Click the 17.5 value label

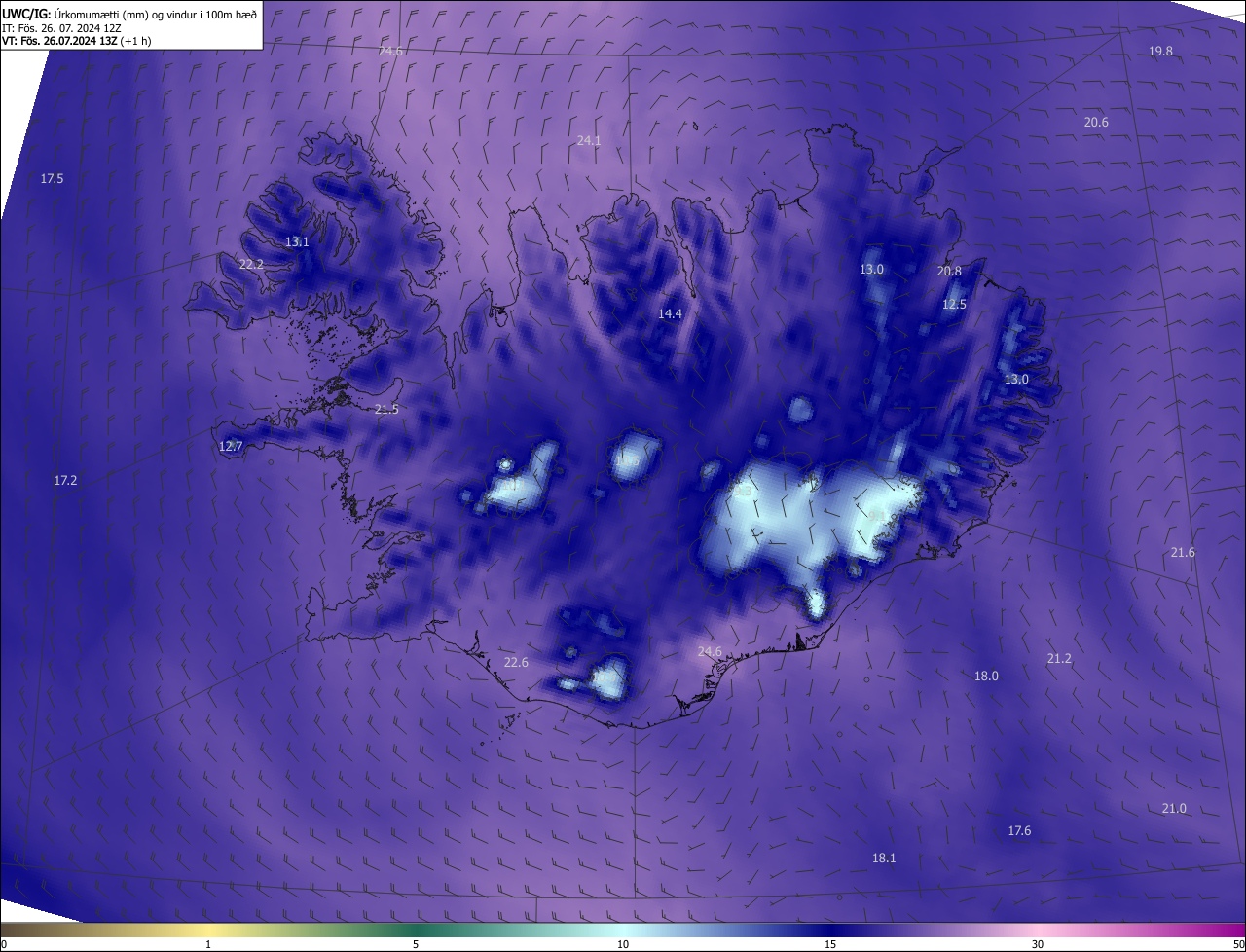pyautogui.click(x=52, y=178)
